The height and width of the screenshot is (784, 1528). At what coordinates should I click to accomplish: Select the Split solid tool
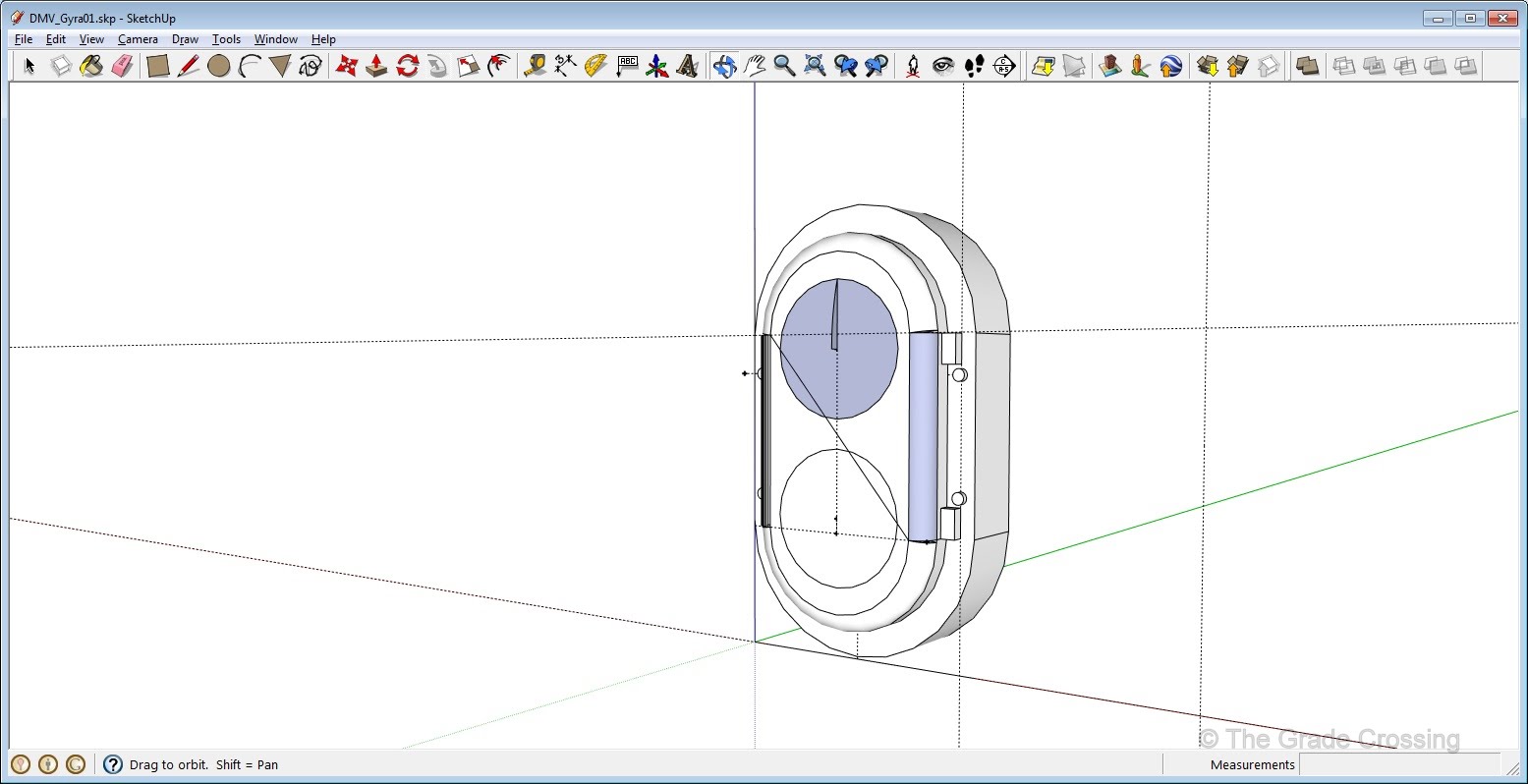coord(1466,66)
